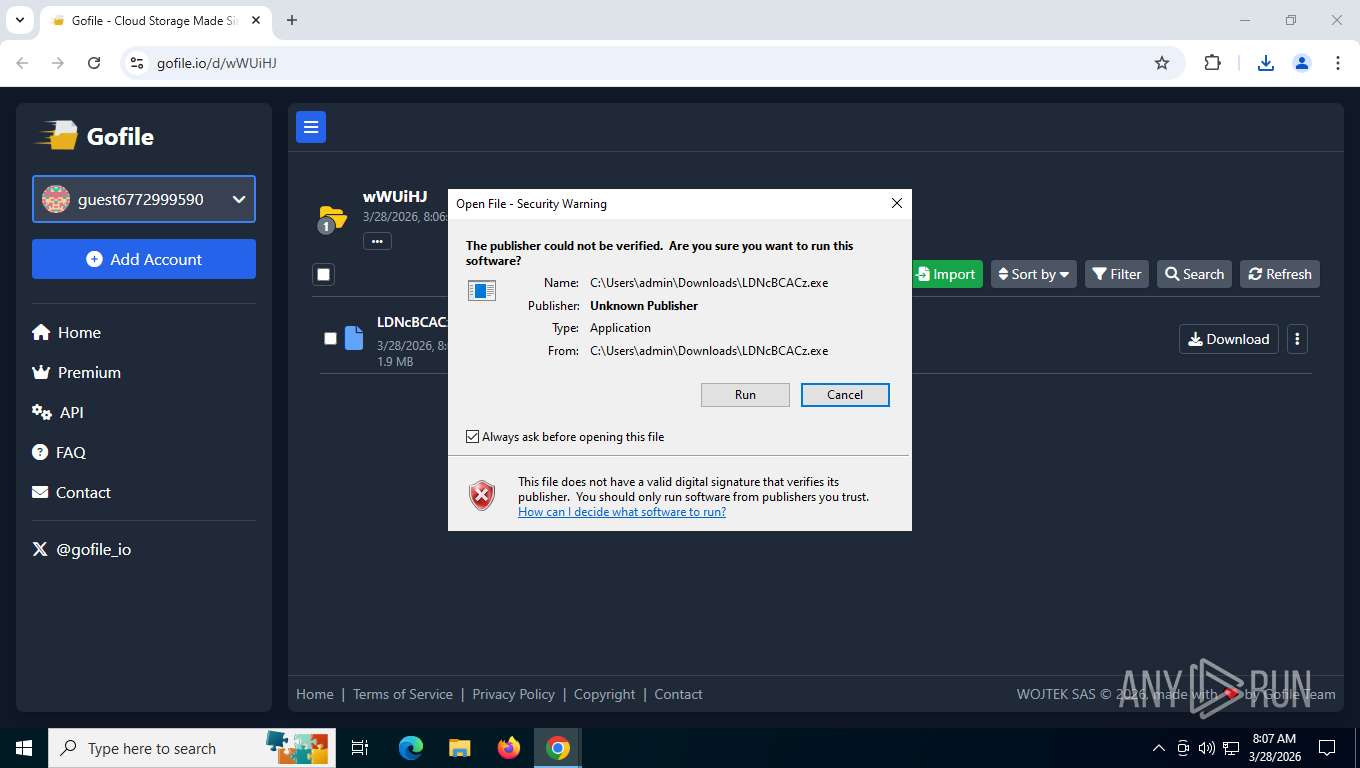This screenshot has width=1360, height=768.
Task: Download the LDNcBCACz file
Action: (x=1229, y=339)
